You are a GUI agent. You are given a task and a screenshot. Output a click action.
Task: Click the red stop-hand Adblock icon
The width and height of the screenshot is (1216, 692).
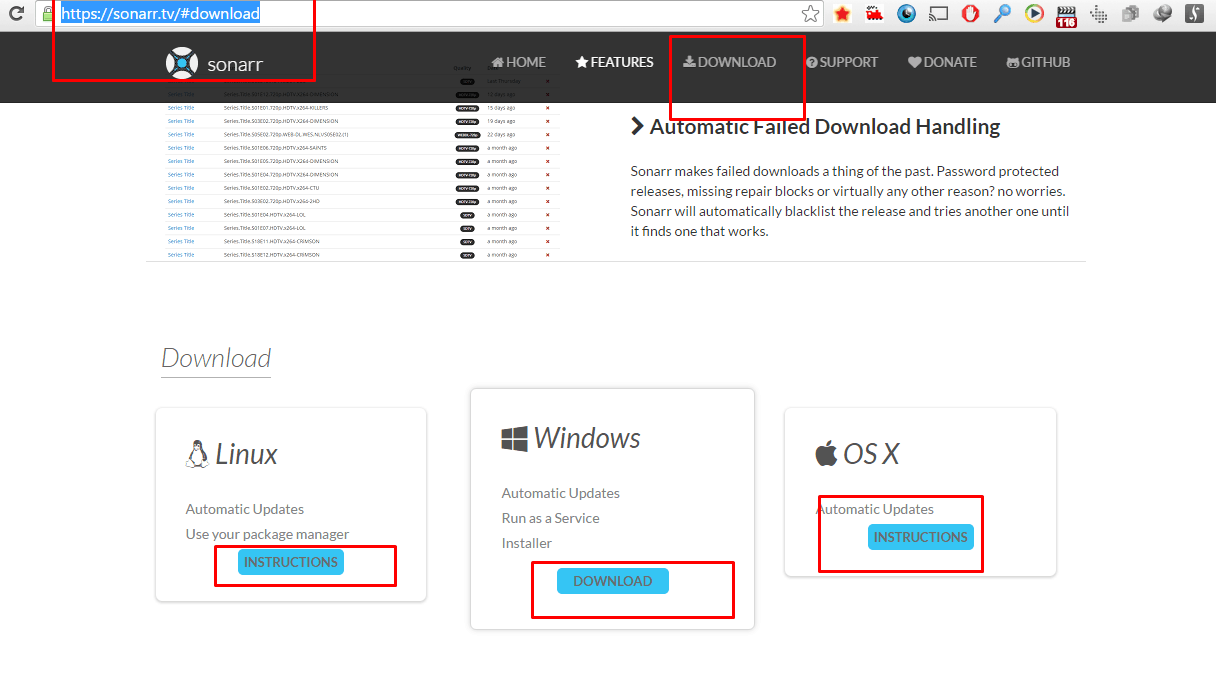pyautogui.click(x=970, y=14)
